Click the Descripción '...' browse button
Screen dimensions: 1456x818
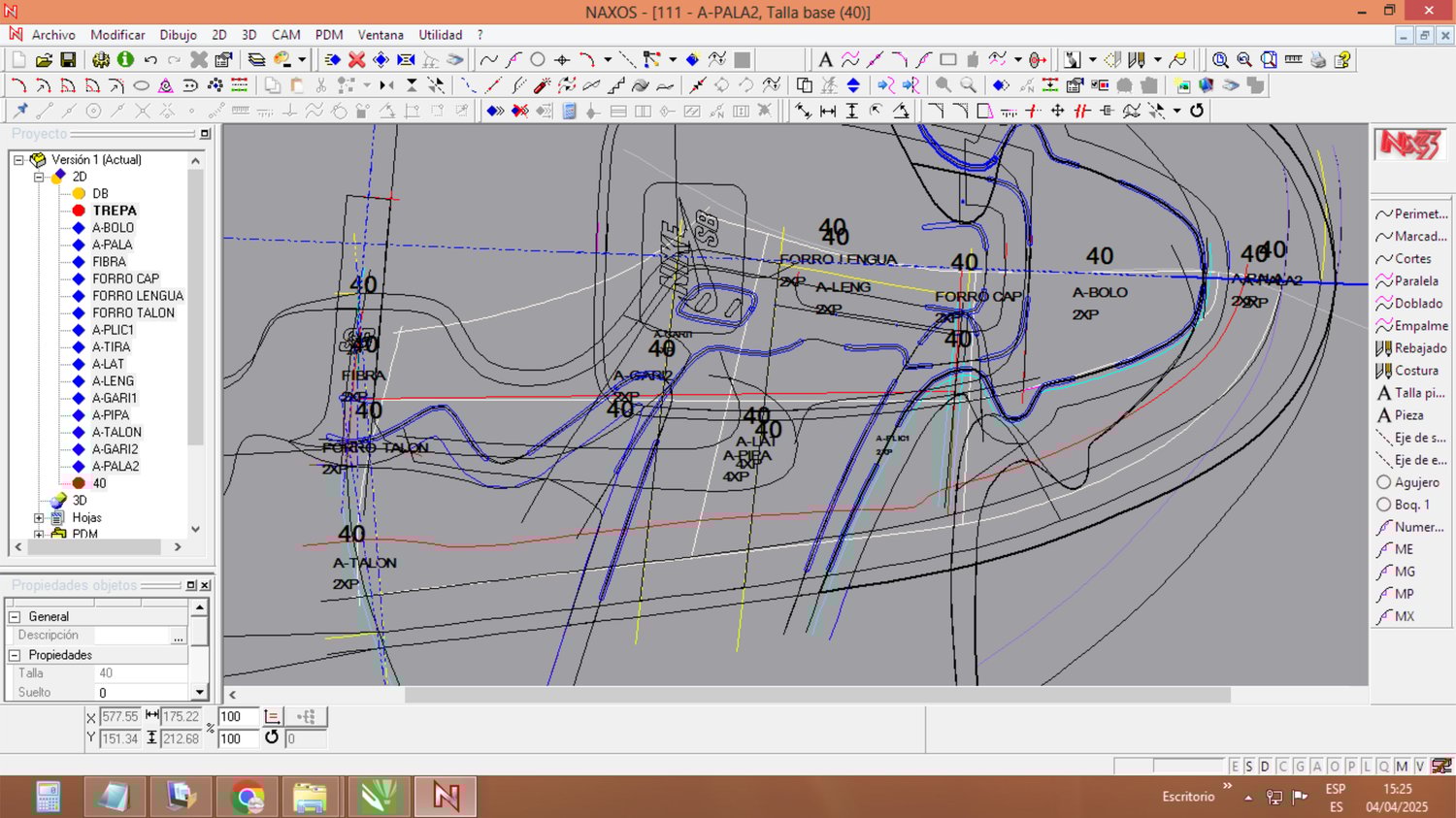coord(178,637)
